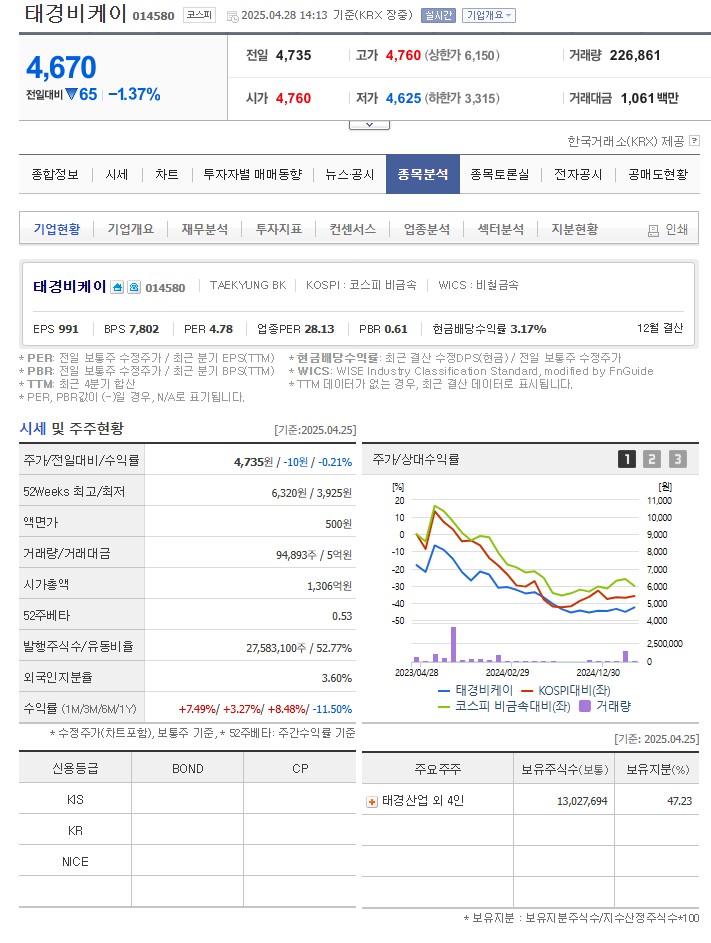
Task: Click the PER 4.78 value
Action: 220,329
